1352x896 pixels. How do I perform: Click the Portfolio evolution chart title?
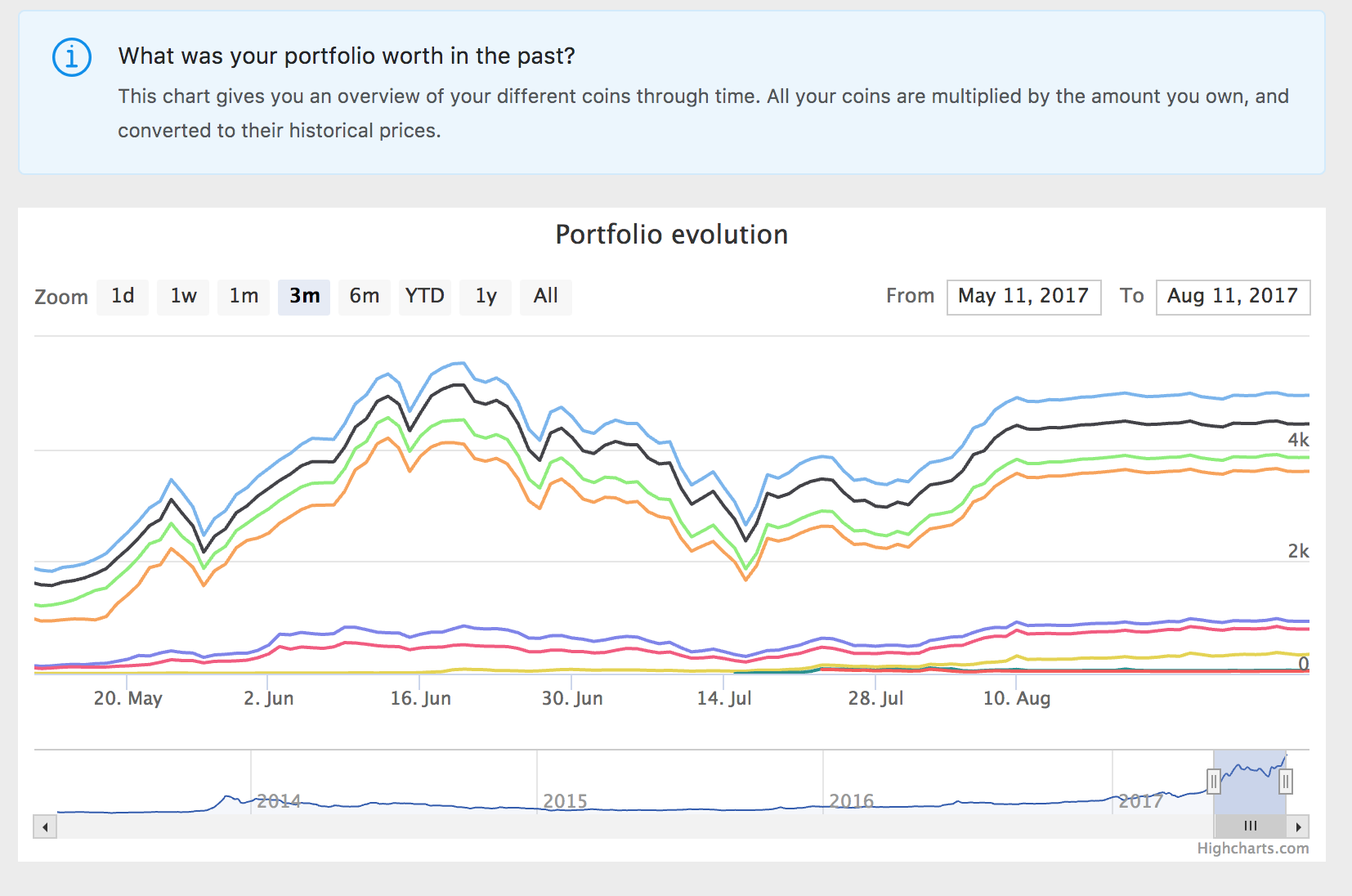pos(672,235)
